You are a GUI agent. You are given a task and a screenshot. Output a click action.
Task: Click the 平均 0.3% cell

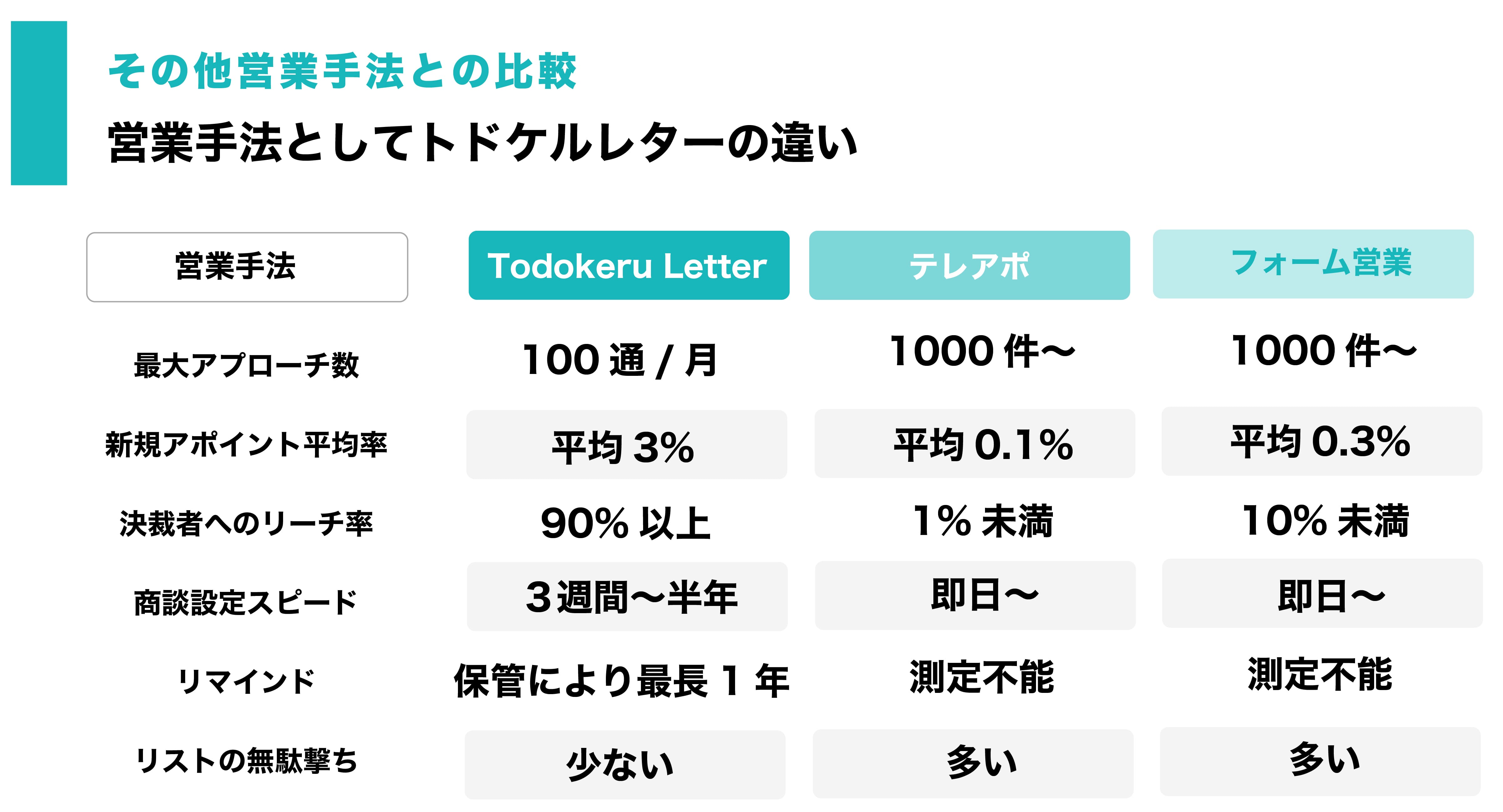(1322, 441)
